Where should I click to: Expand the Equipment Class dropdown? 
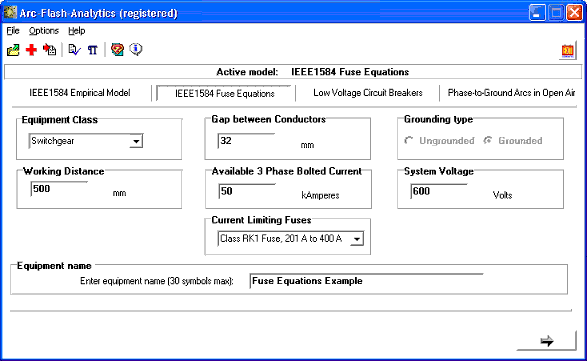136,141
